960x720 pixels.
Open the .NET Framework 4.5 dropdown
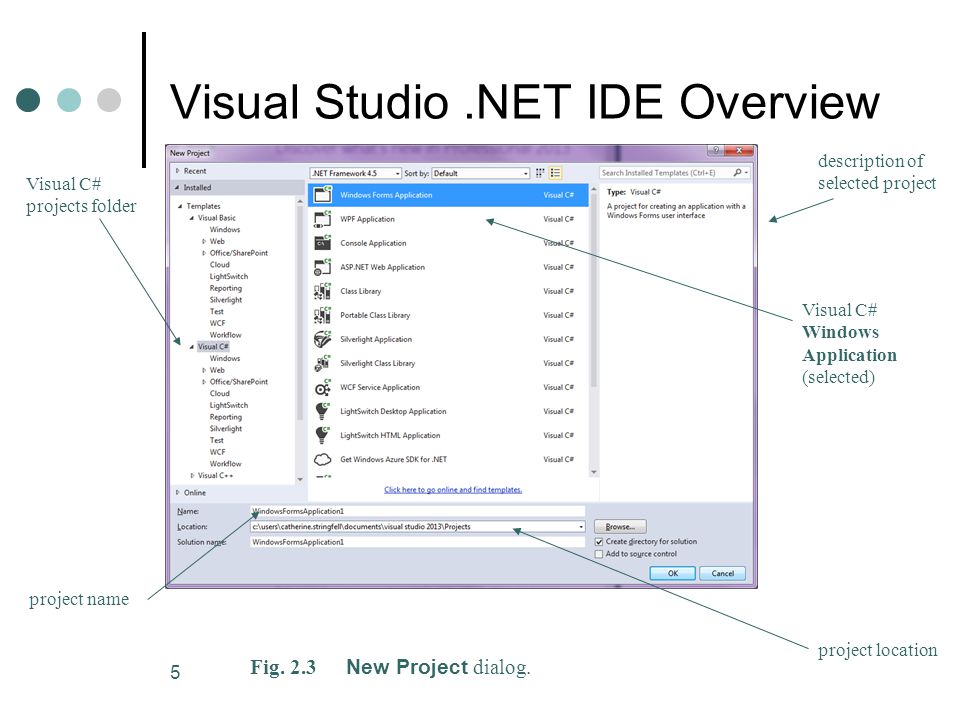point(356,173)
